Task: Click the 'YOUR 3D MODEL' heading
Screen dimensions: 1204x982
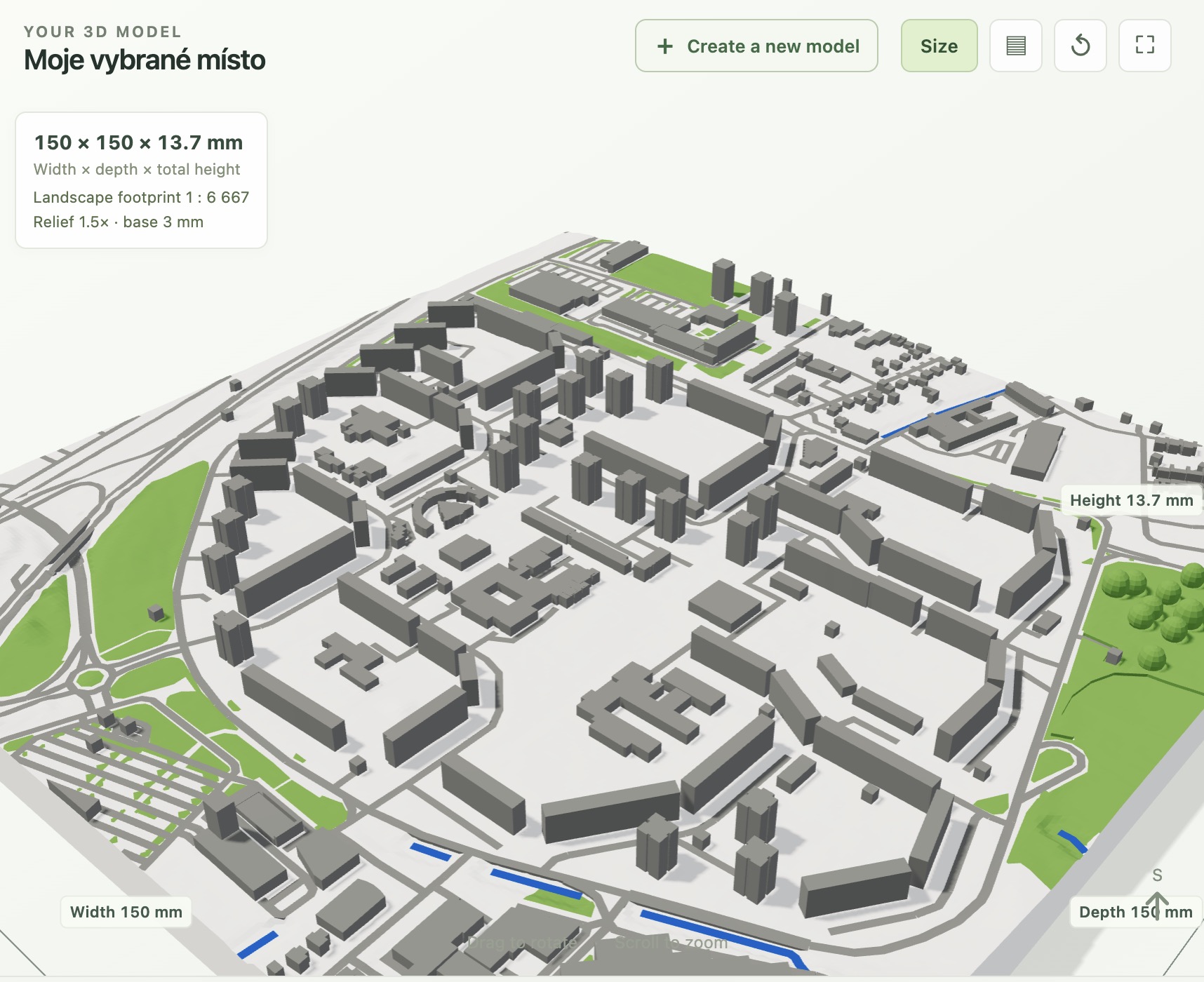Action: coord(103,32)
